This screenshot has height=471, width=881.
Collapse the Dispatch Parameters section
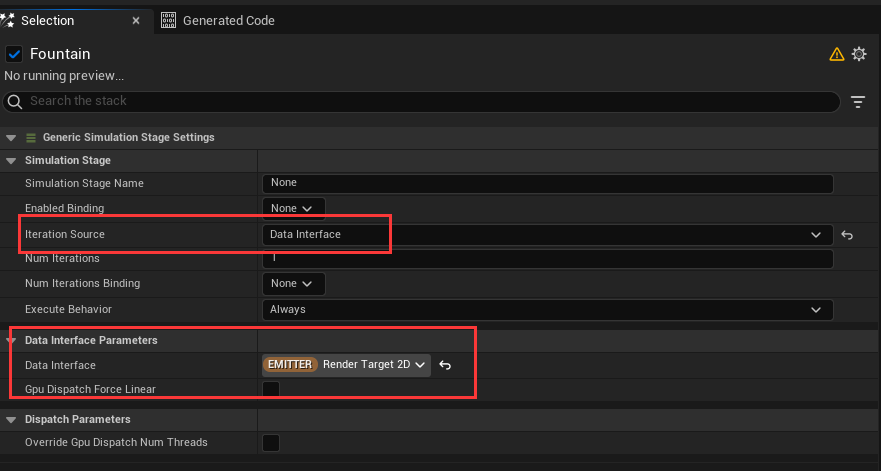click(x=11, y=420)
